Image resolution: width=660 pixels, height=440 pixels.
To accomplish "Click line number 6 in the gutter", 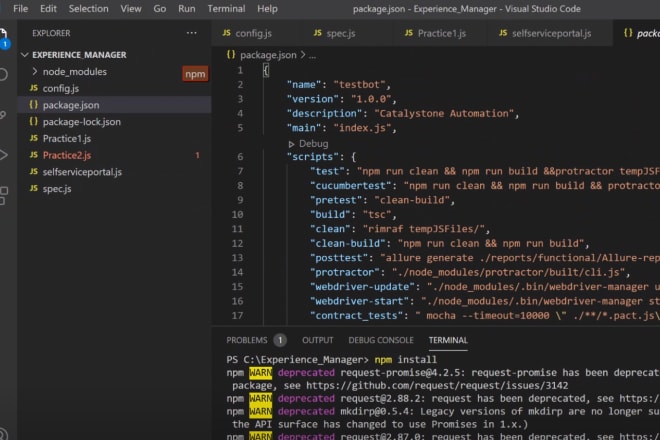I will coord(240,157).
